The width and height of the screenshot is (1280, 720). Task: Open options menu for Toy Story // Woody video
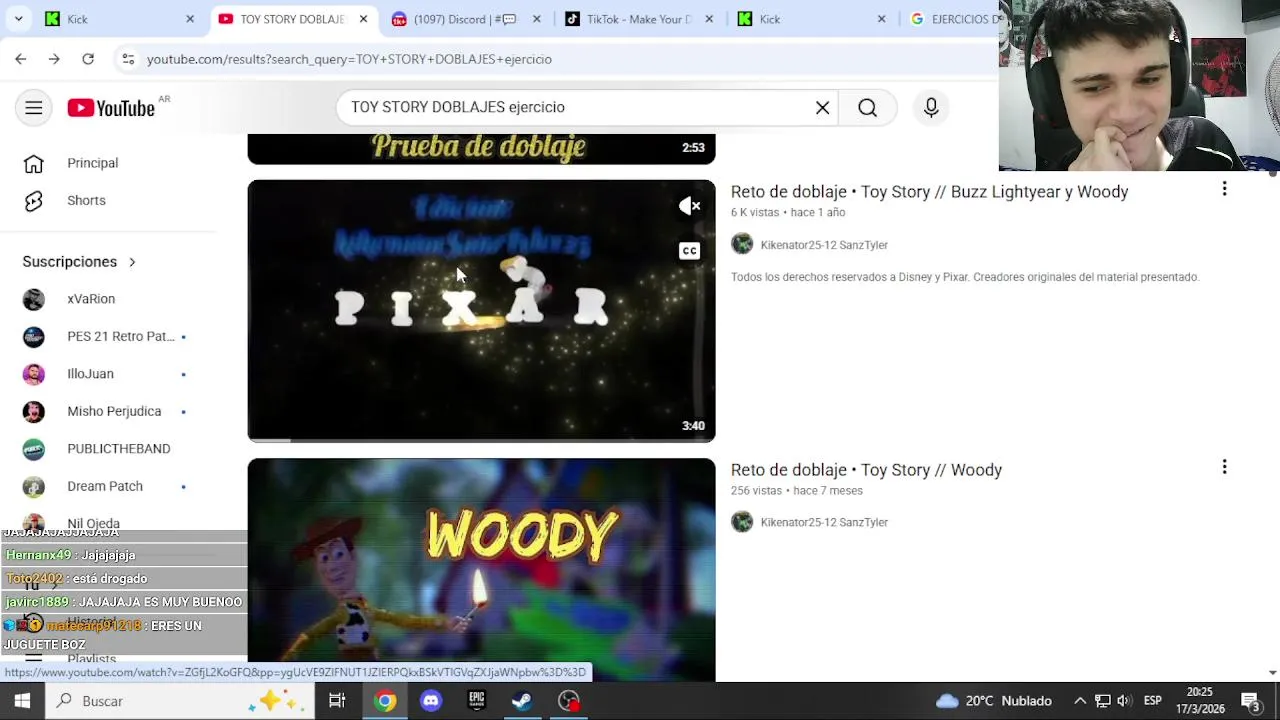[x=1224, y=467]
